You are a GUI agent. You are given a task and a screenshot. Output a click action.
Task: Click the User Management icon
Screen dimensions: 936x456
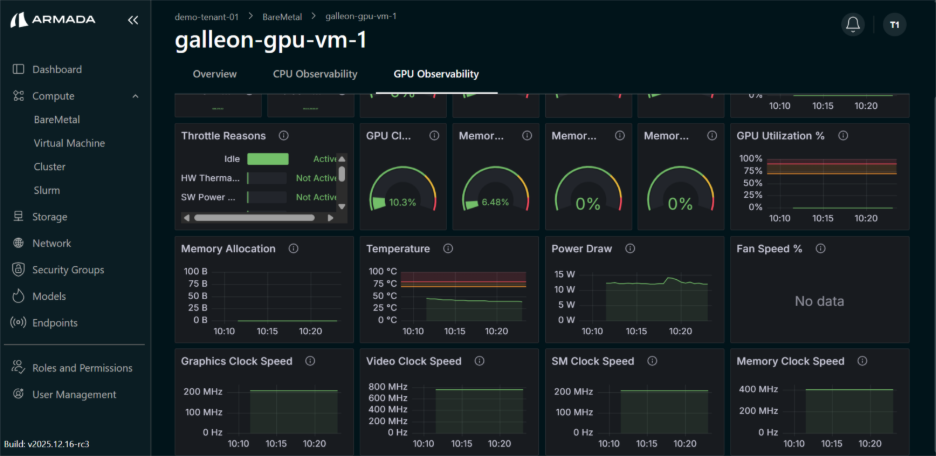pos(18,394)
